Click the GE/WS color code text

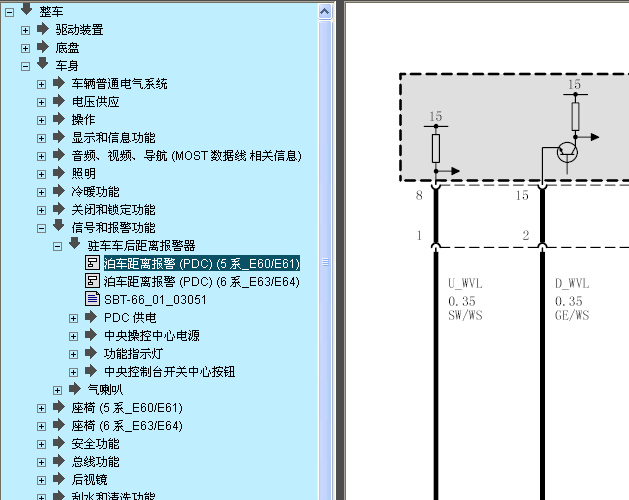[x=572, y=315]
